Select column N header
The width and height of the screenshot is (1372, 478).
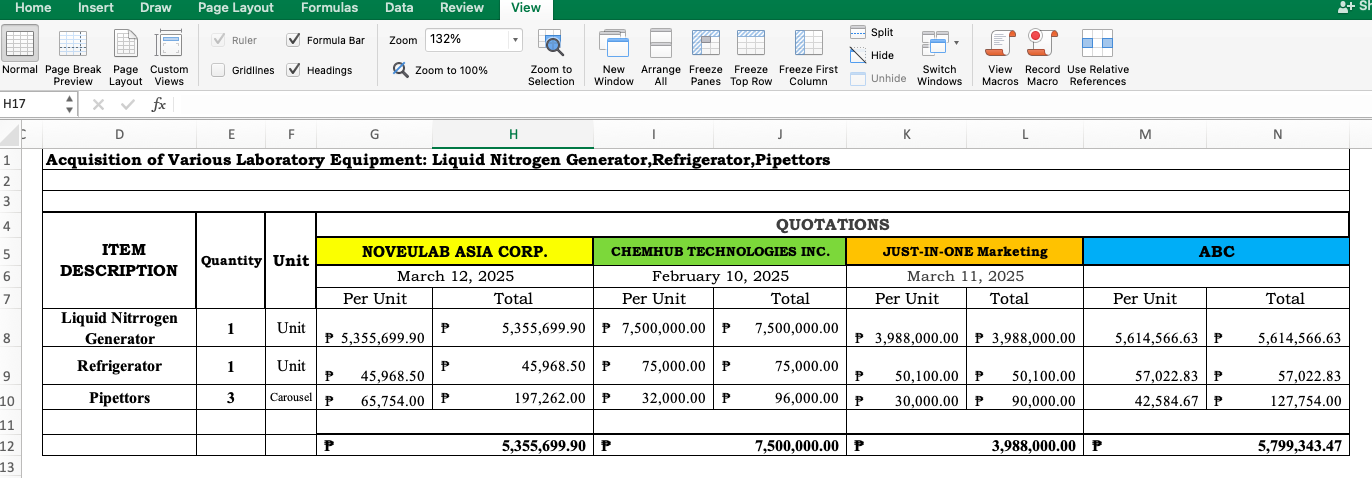point(1278,134)
